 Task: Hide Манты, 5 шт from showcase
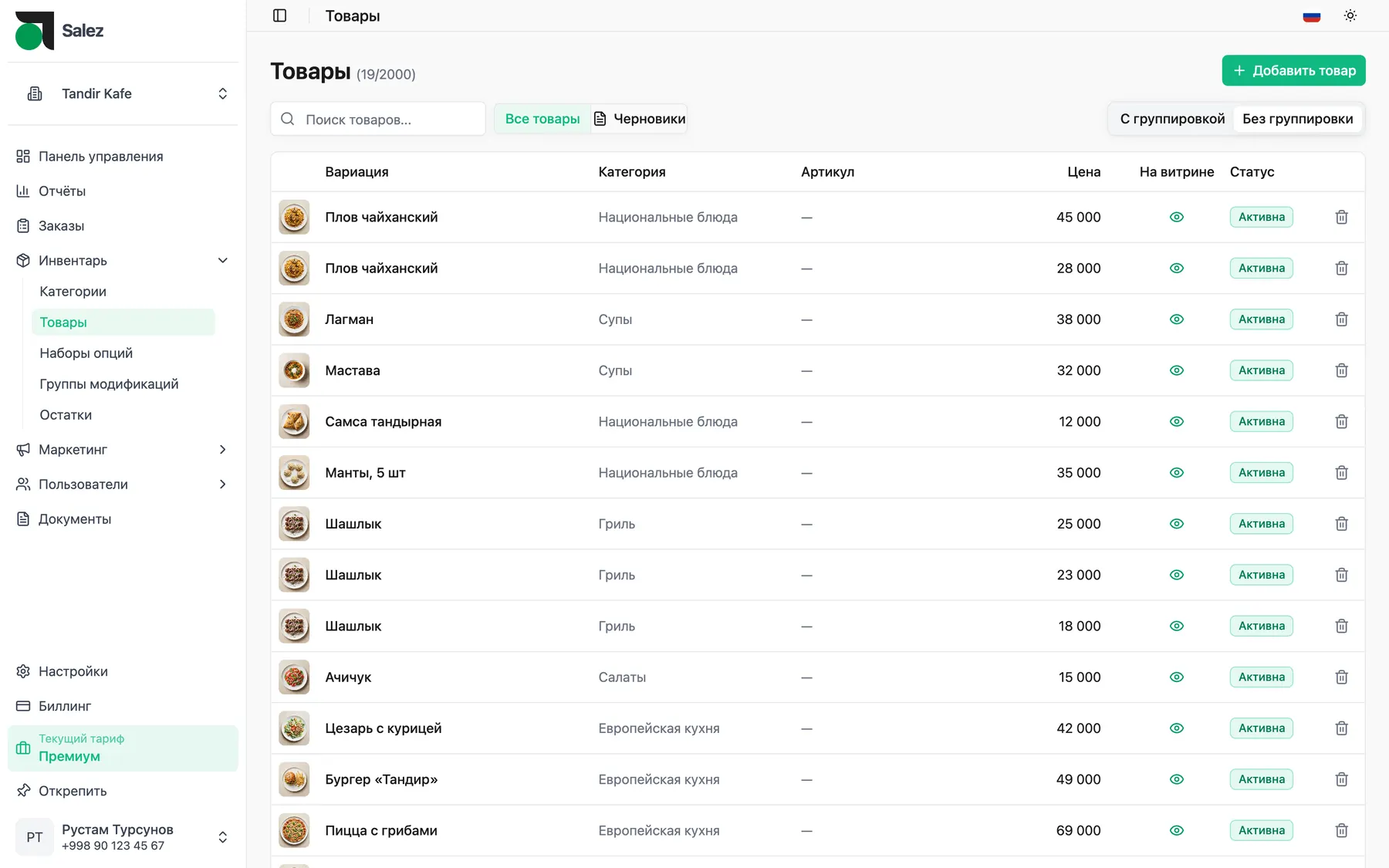click(1177, 473)
